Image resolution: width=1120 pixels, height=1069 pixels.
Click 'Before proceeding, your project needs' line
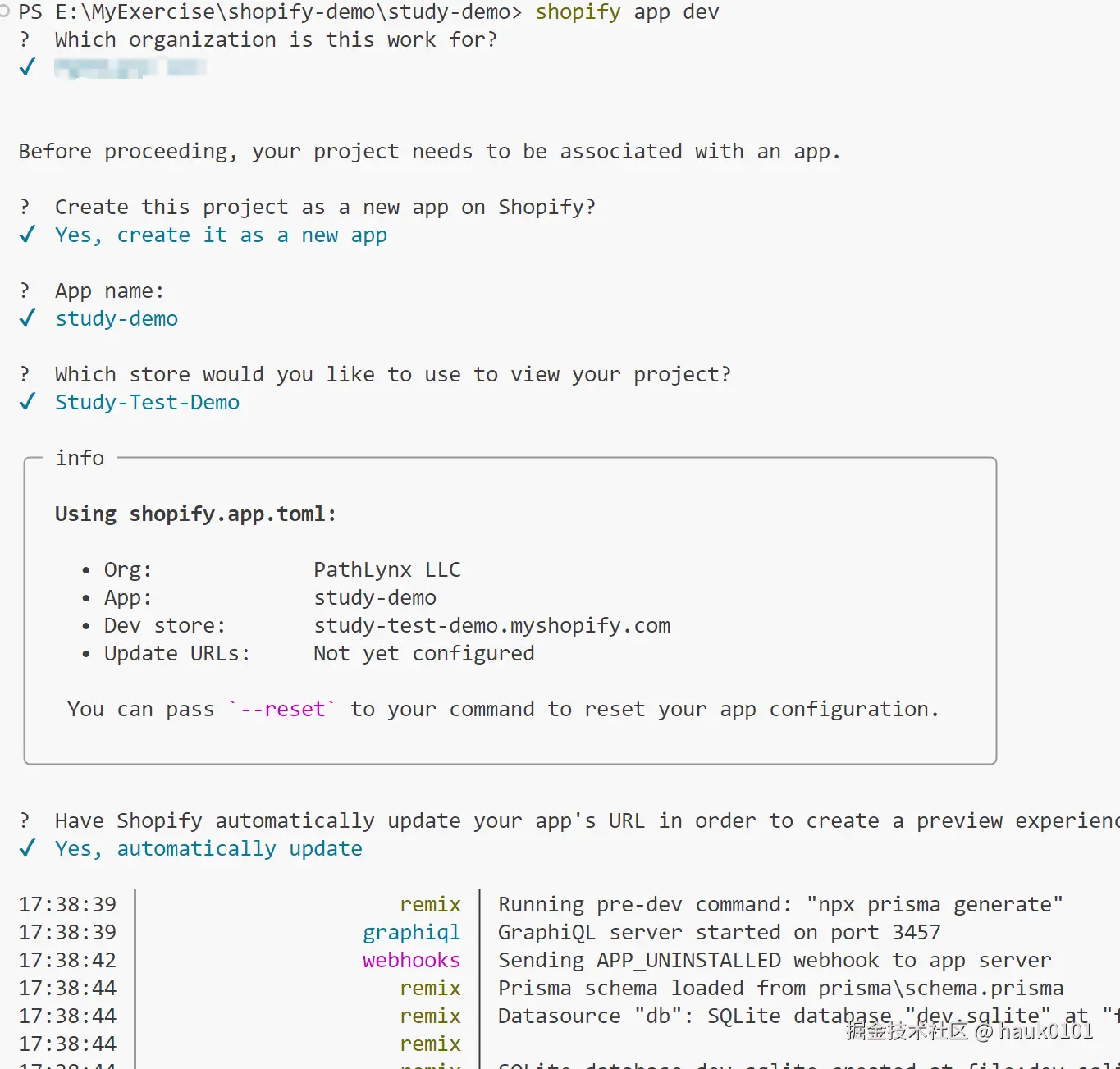click(x=429, y=152)
